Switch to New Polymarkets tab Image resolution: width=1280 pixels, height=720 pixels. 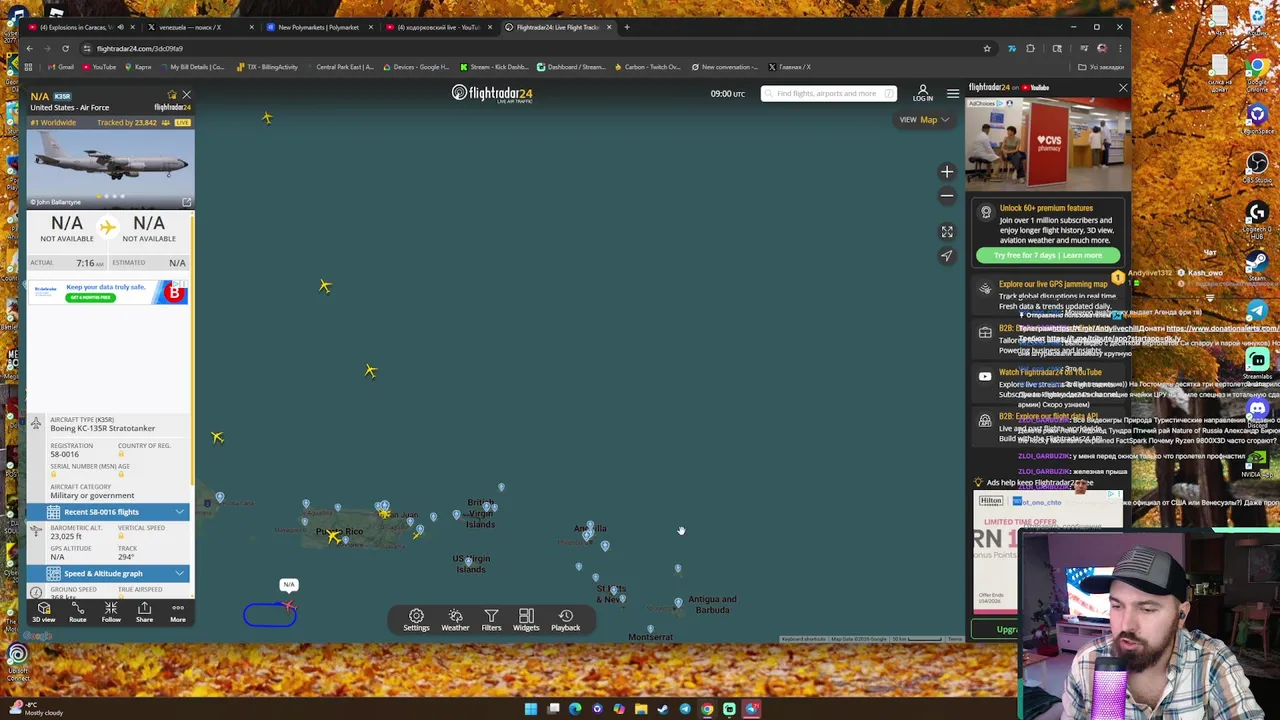318,27
